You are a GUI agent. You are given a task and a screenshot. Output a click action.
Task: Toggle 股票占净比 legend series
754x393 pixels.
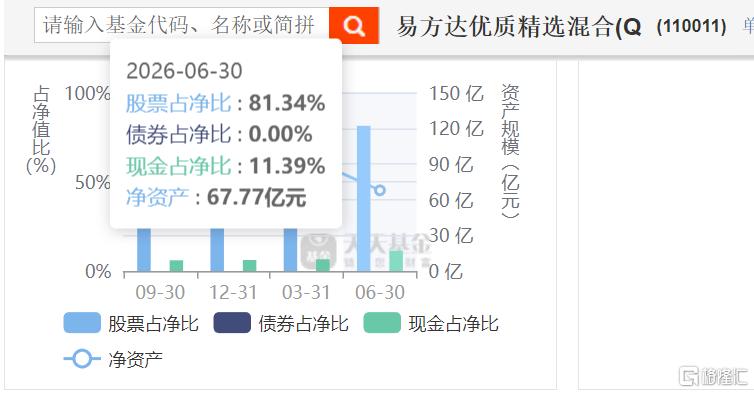click(x=131, y=323)
